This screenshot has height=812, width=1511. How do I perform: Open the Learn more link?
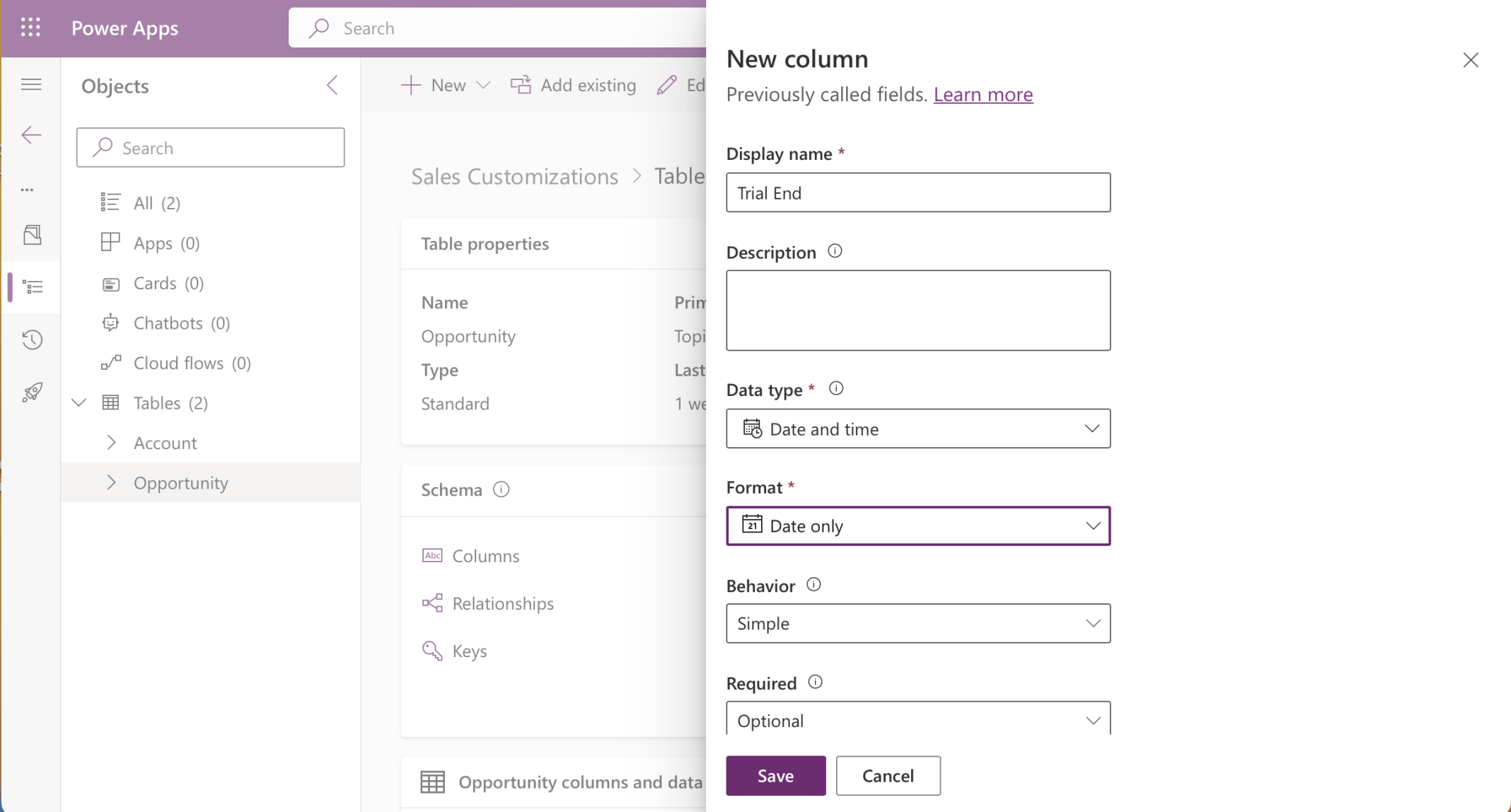pyautogui.click(x=983, y=94)
